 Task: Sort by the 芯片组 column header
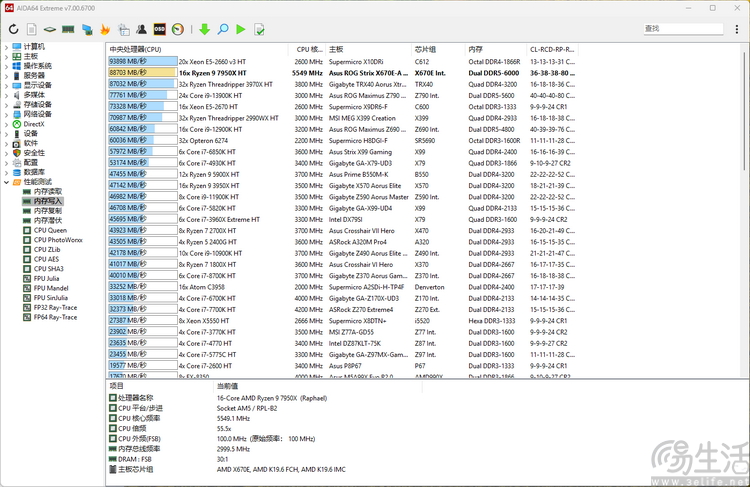pos(438,49)
